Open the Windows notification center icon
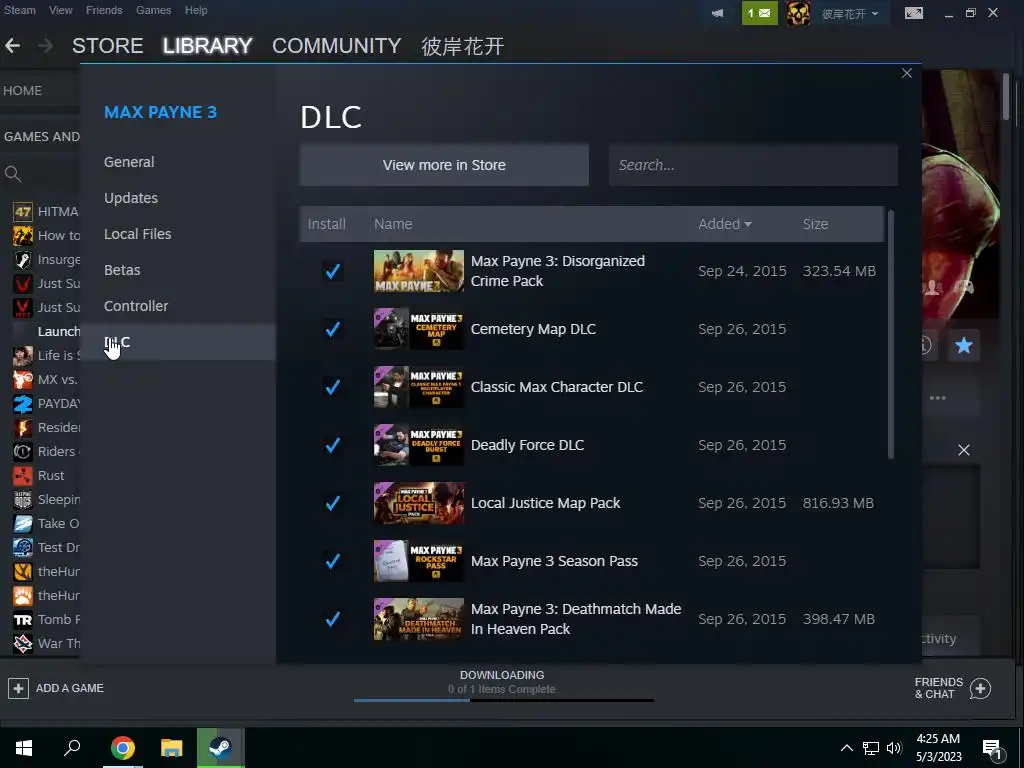Image resolution: width=1024 pixels, height=768 pixels. pyautogui.click(x=992, y=749)
